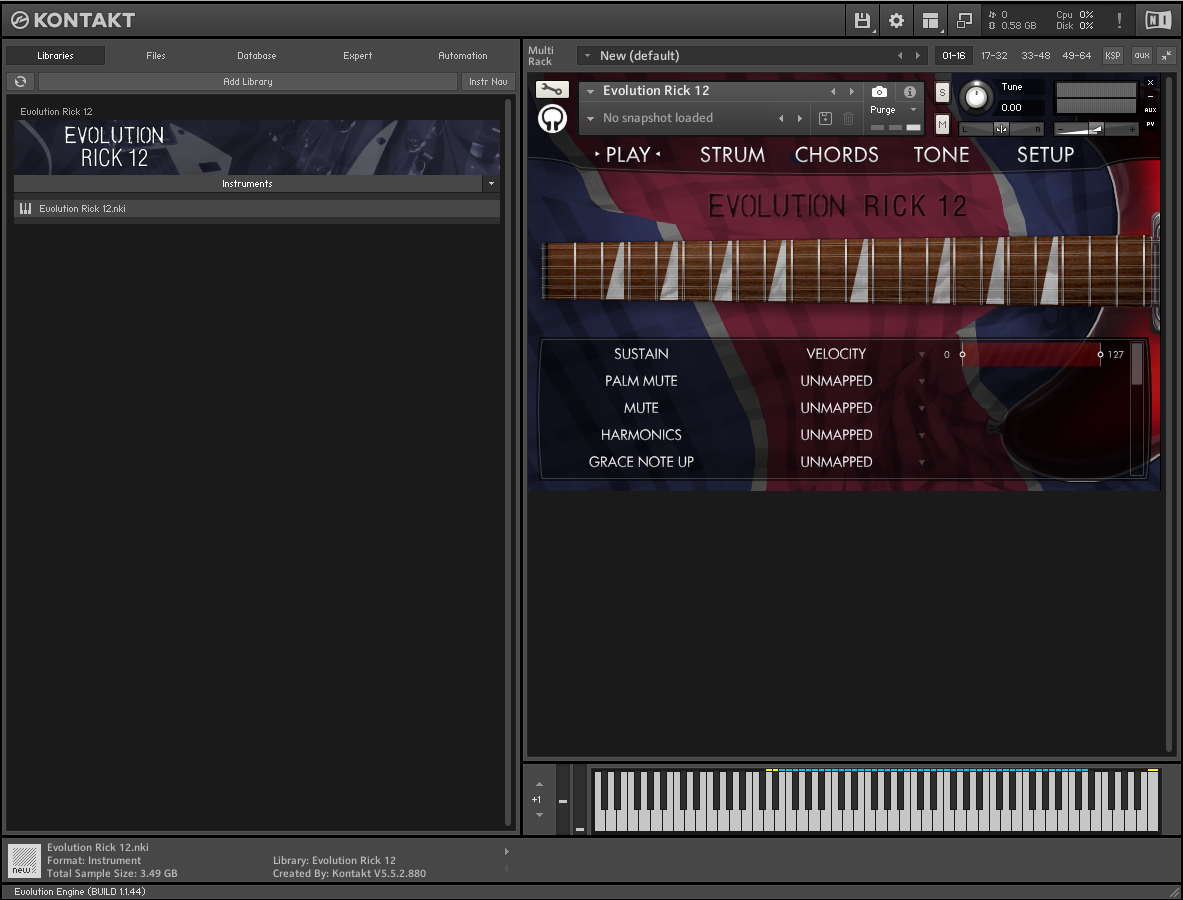This screenshot has width=1183, height=900.
Task: Open multi preset dropdown New (default)
Action: pyautogui.click(x=588, y=56)
